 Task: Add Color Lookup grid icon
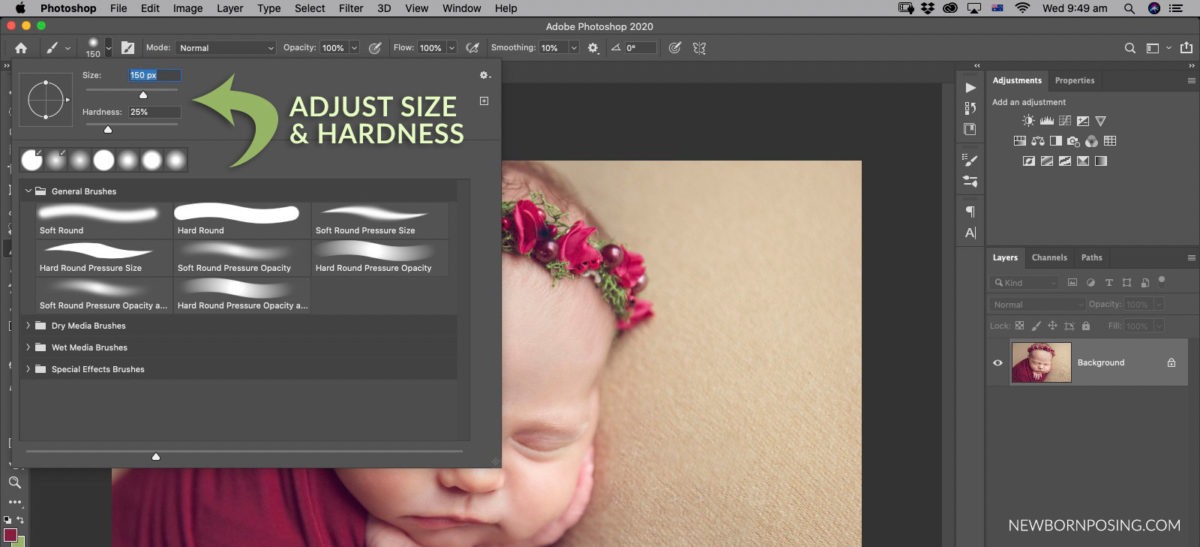pyautogui.click(x=1109, y=141)
